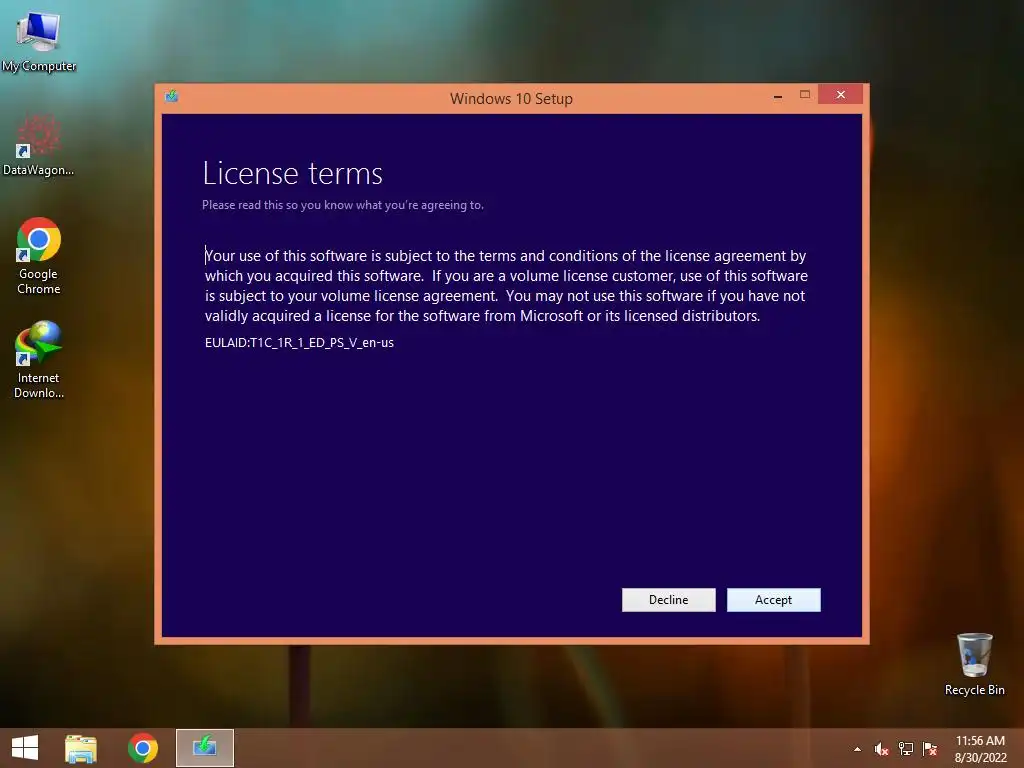Close the Windows 10 Setup window
The width and height of the screenshot is (1024, 768).
tap(840, 95)
